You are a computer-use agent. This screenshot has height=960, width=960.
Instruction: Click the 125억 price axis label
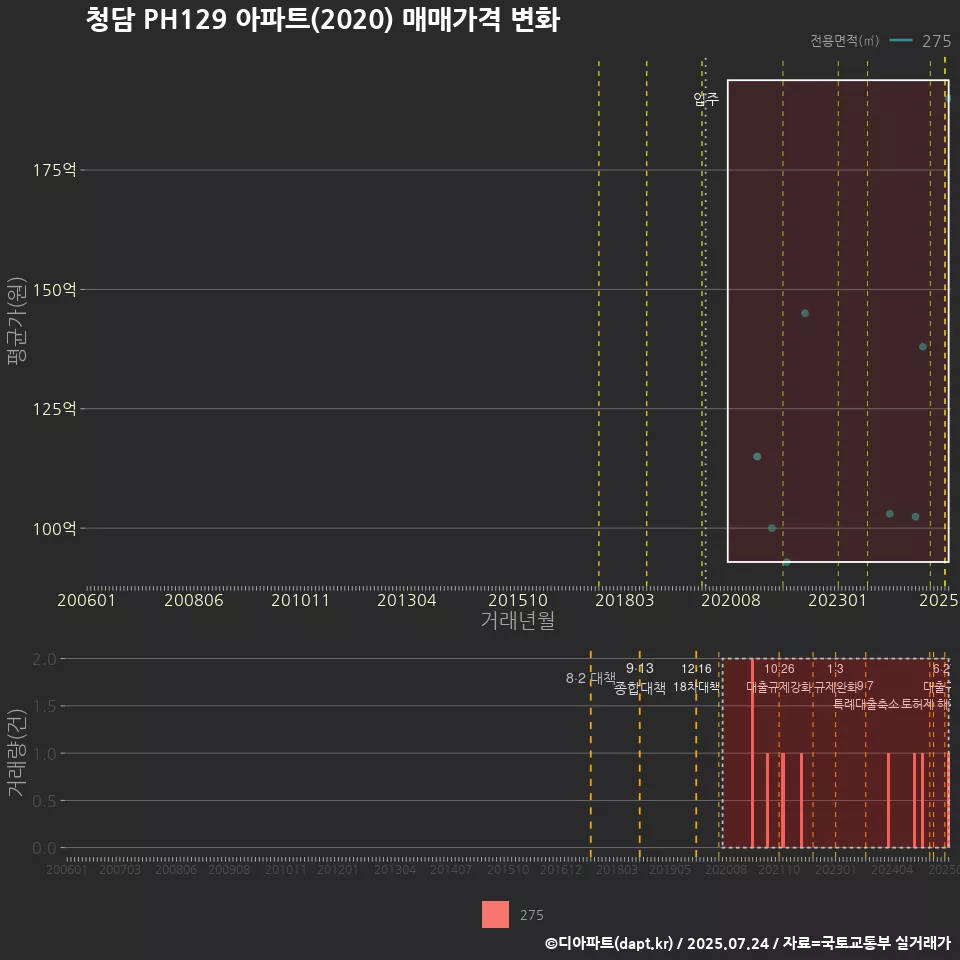(54, 408)
